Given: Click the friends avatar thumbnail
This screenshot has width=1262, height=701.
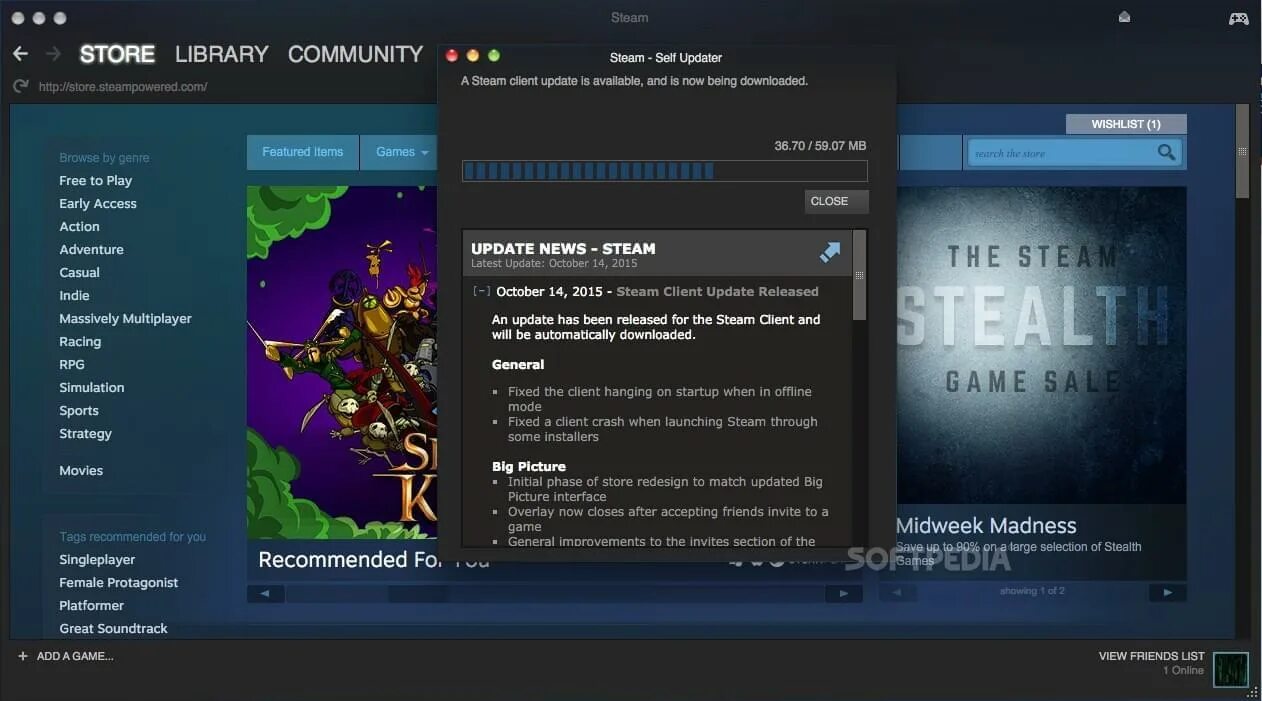Looking at the screenshot, I should (1231, 670).
